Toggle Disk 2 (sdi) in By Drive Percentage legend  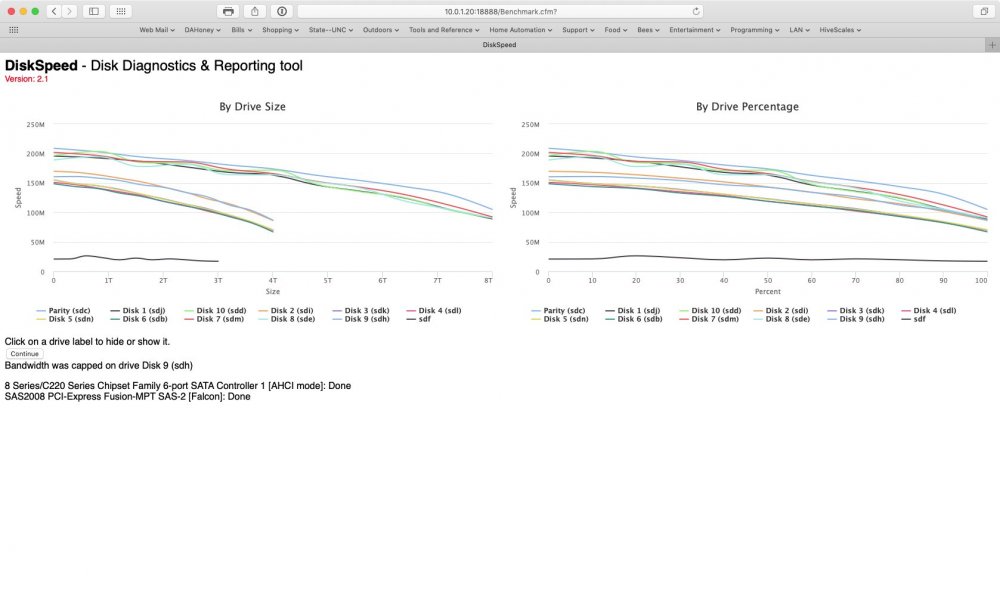pyautogui.click(x=781, y=311)
